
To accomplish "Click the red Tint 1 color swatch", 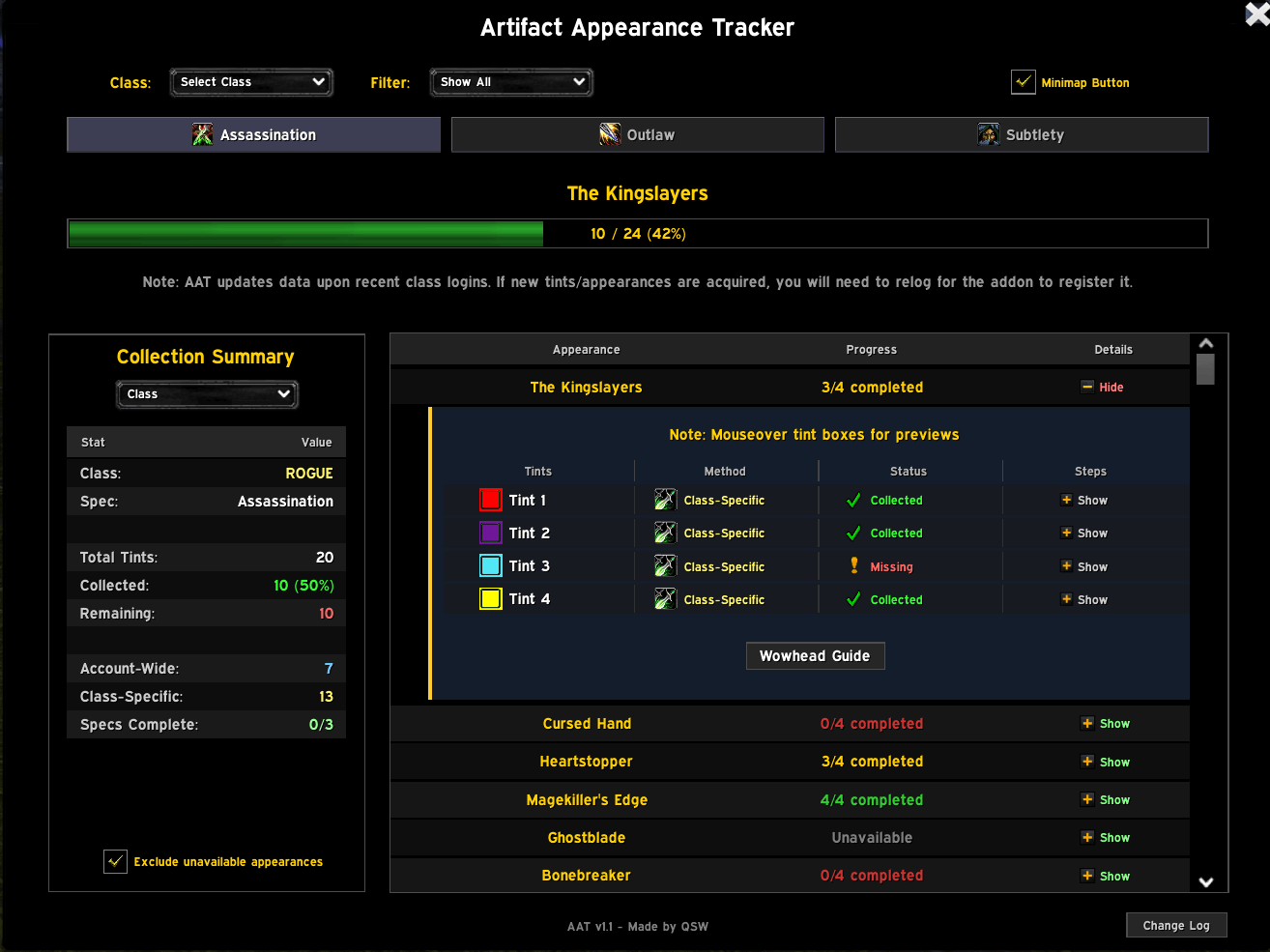I will 491,500.
